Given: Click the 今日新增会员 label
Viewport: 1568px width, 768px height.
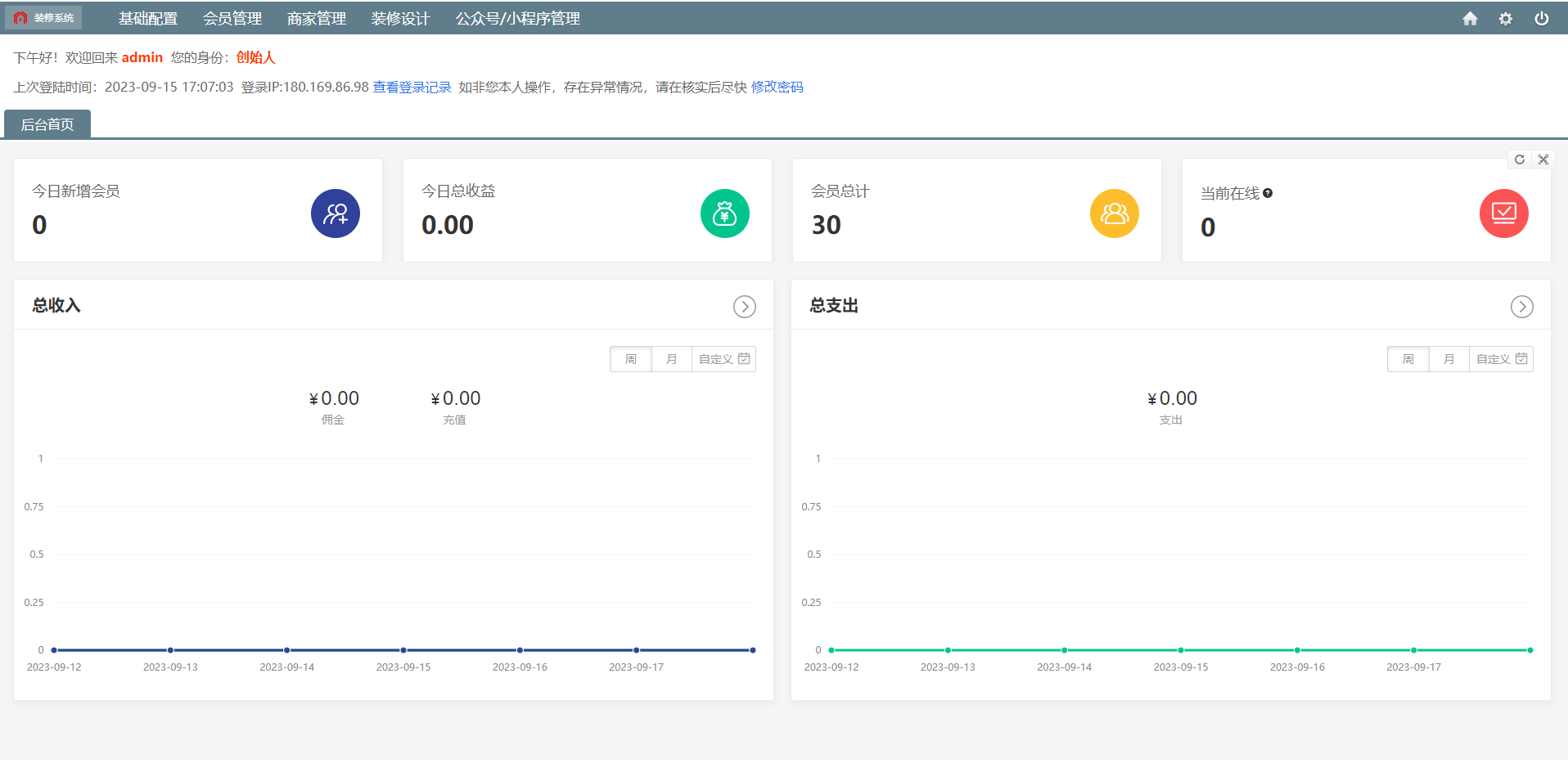Looking at the screenshot, I should [x=76, y=191].
